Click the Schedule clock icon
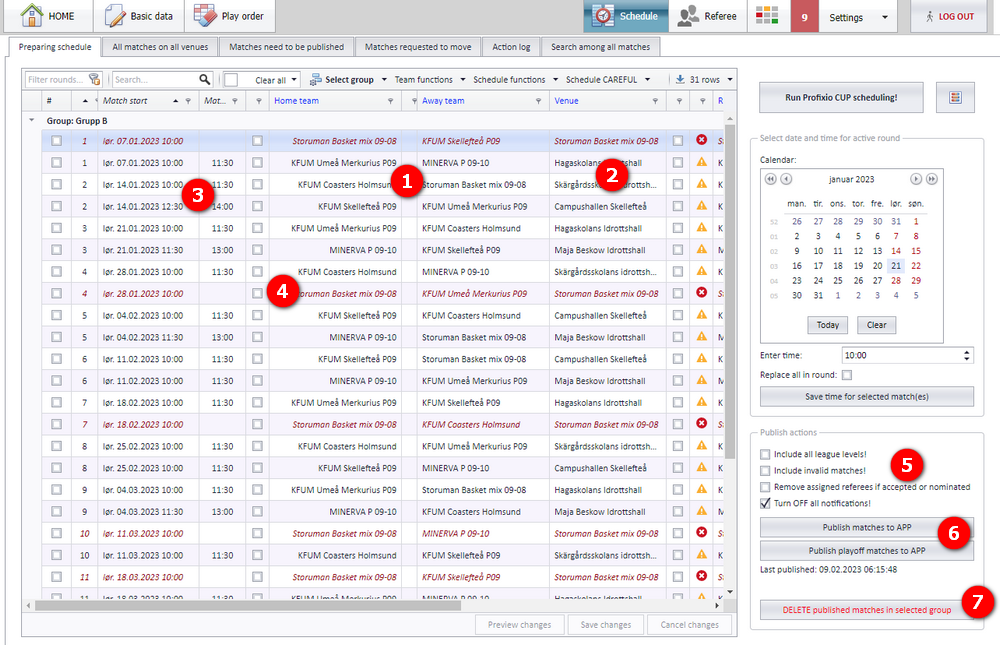The width and height of the screenshot is (1000, 645). coord(603,16)
